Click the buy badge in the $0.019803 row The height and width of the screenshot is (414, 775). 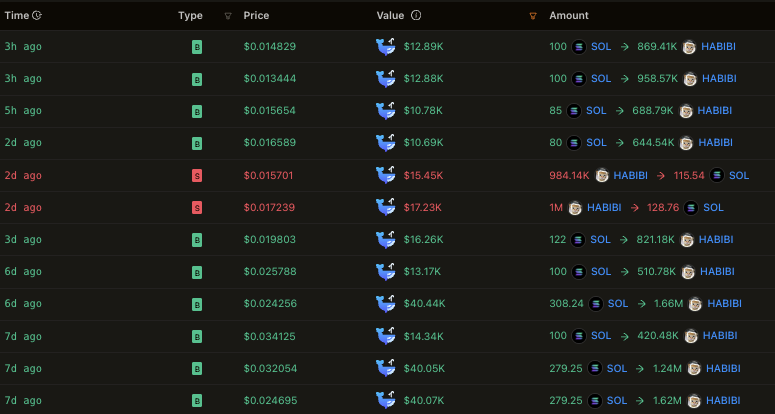[x=197, y=240]
